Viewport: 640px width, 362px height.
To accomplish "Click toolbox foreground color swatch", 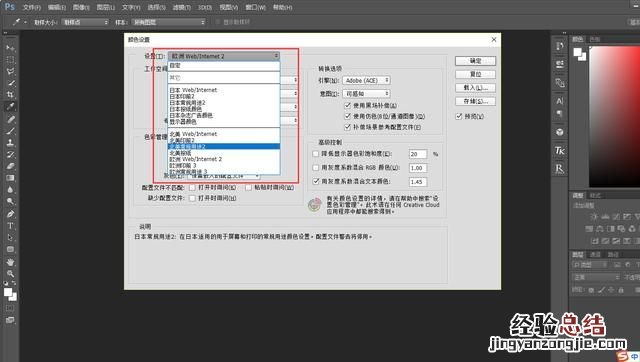I will (8, 292).
